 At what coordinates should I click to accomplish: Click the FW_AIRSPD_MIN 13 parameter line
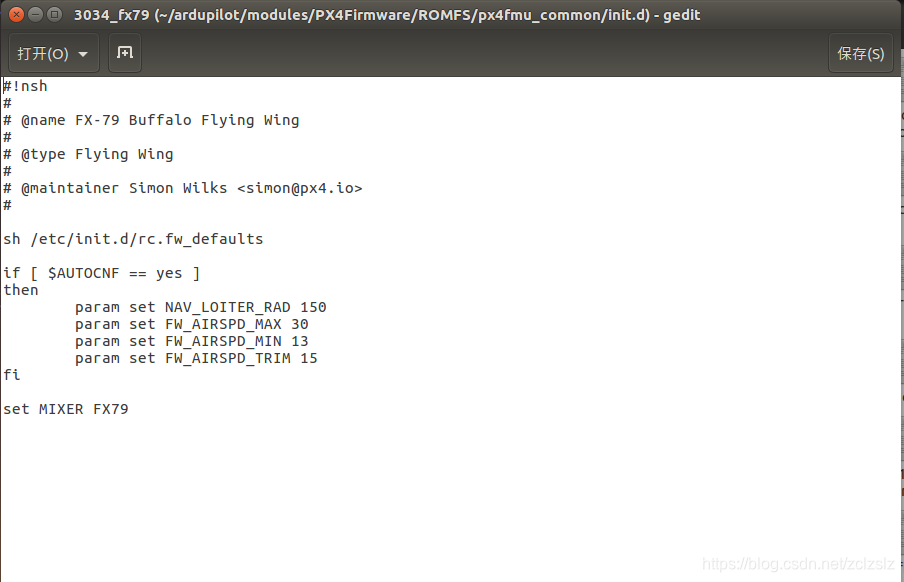[x=191, y=341]
